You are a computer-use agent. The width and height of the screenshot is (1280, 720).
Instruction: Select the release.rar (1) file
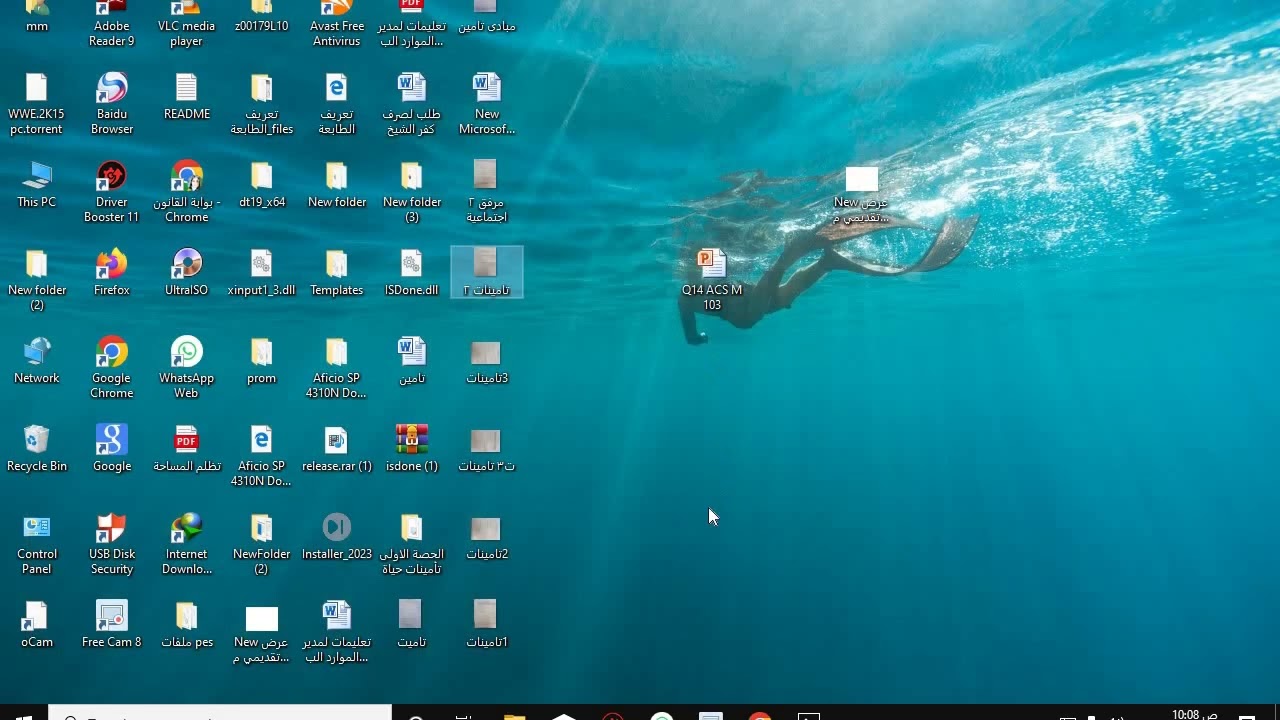pyautogui.click(x=336, y=449)
